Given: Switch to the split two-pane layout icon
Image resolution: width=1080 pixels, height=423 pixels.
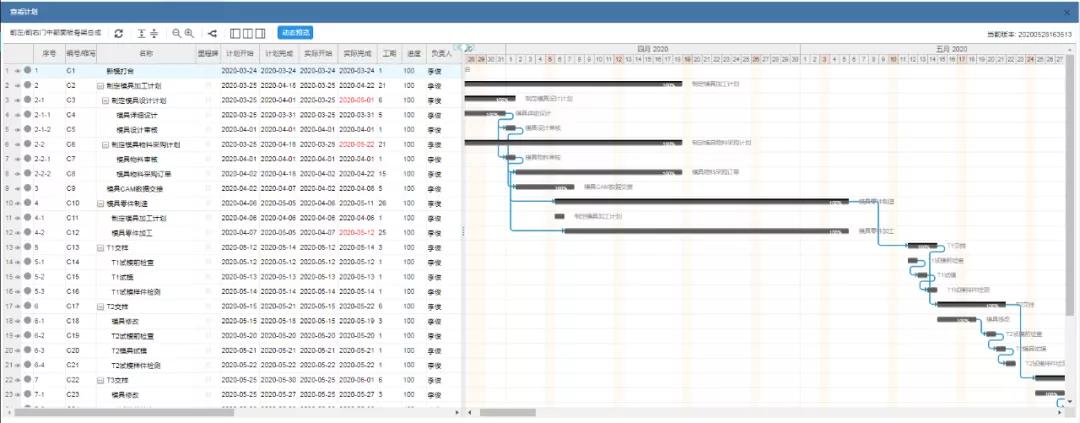Looking at the screenshot, I should (x=248, y=33).
